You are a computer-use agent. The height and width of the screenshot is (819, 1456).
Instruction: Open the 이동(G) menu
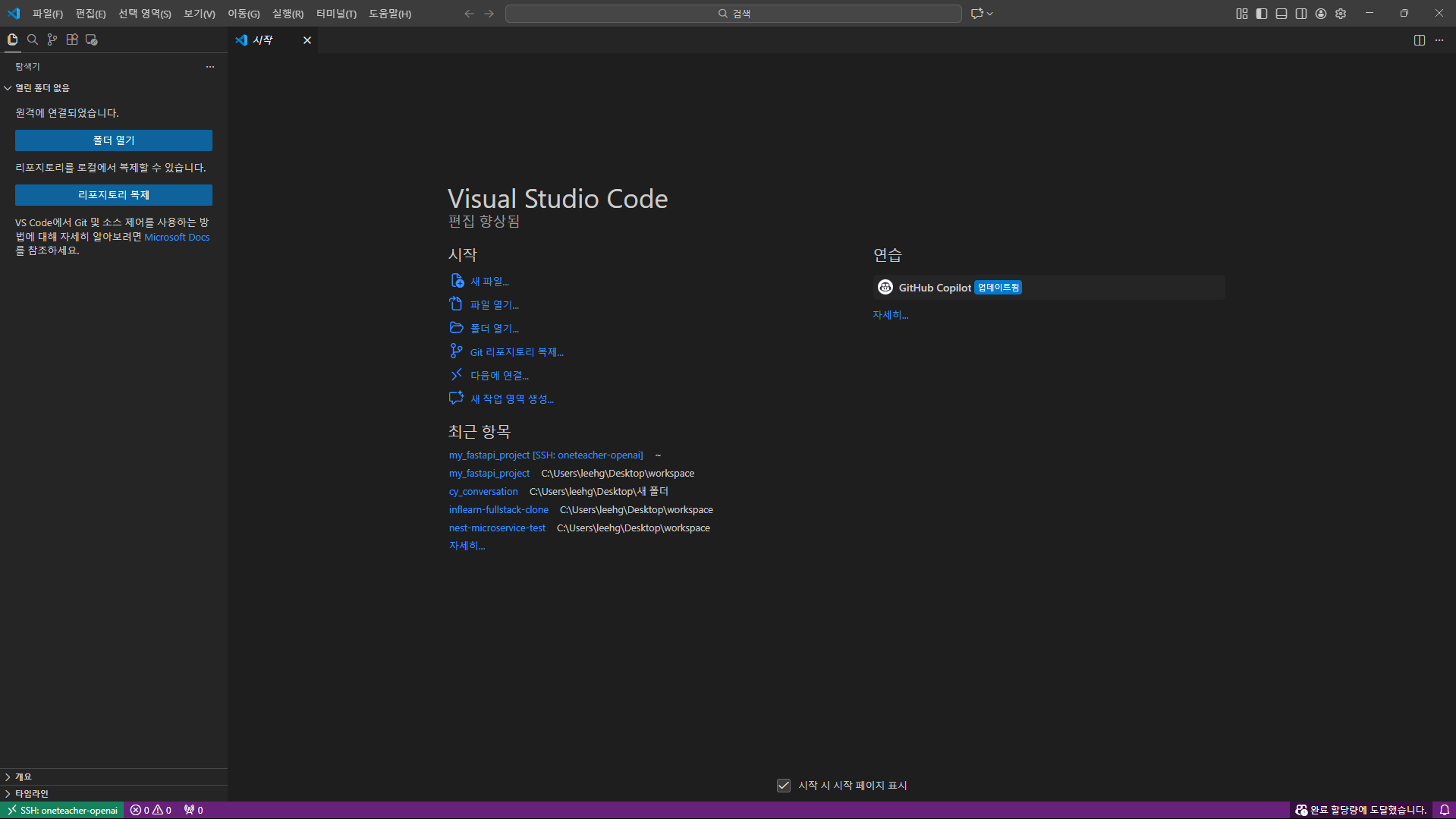click(244, 14)
